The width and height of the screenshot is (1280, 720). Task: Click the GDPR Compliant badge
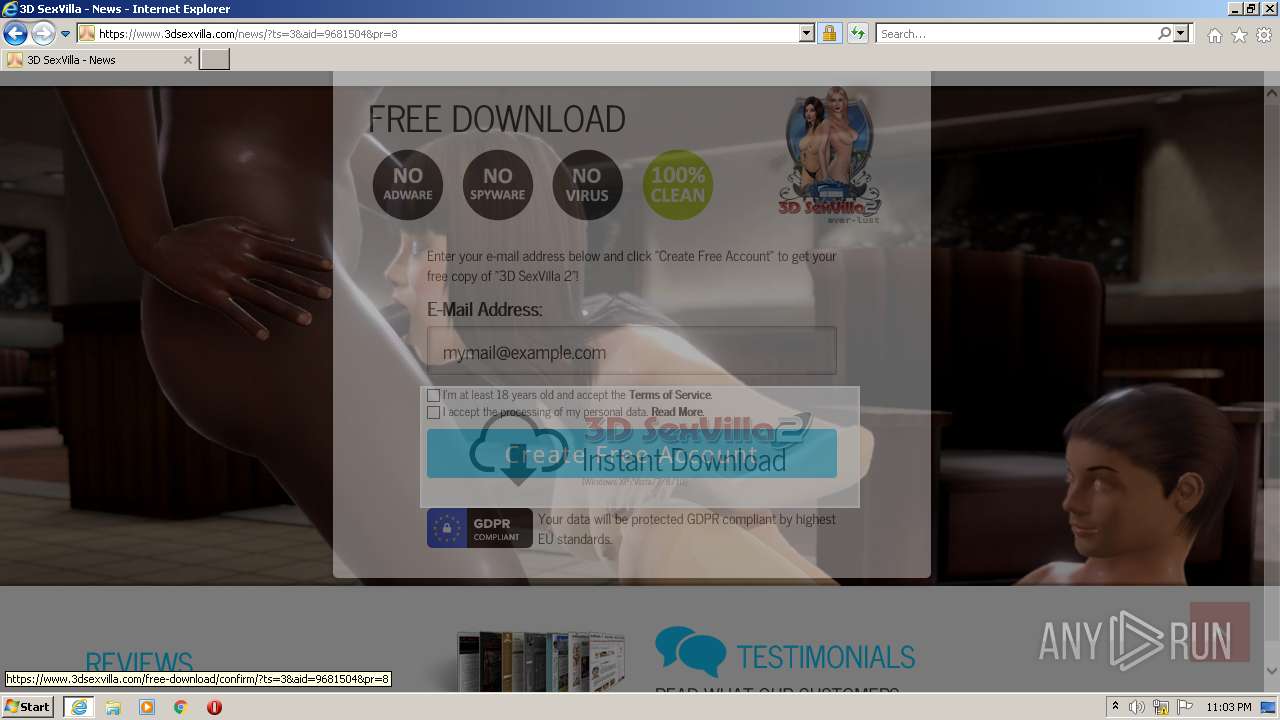pos(479,528)
